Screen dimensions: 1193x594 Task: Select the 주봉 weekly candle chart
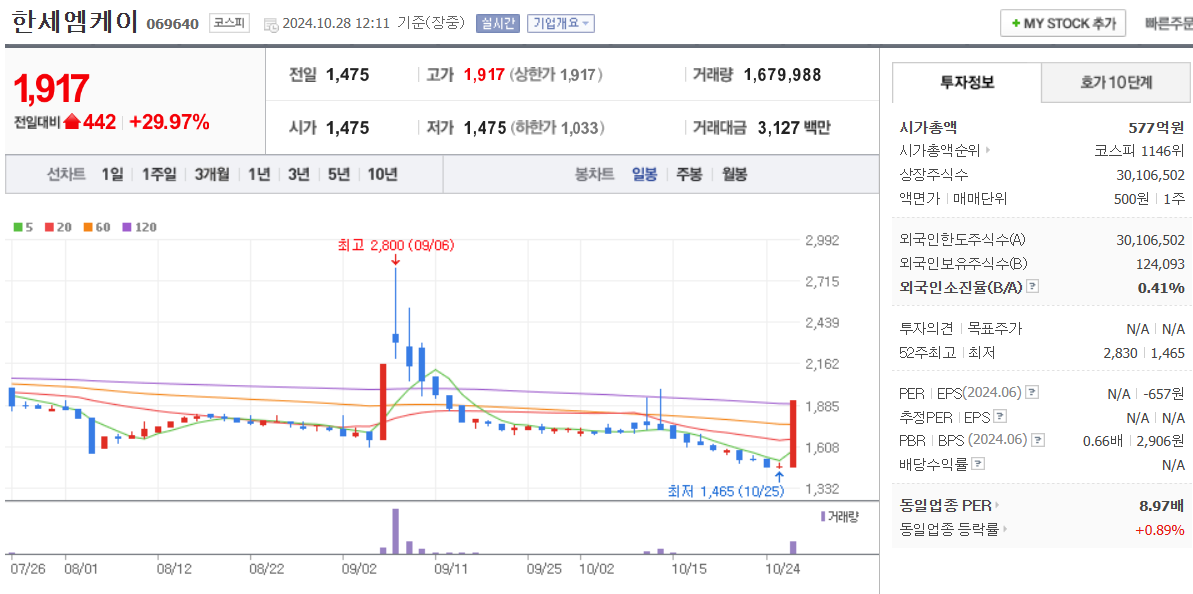(x=689, y=174)
